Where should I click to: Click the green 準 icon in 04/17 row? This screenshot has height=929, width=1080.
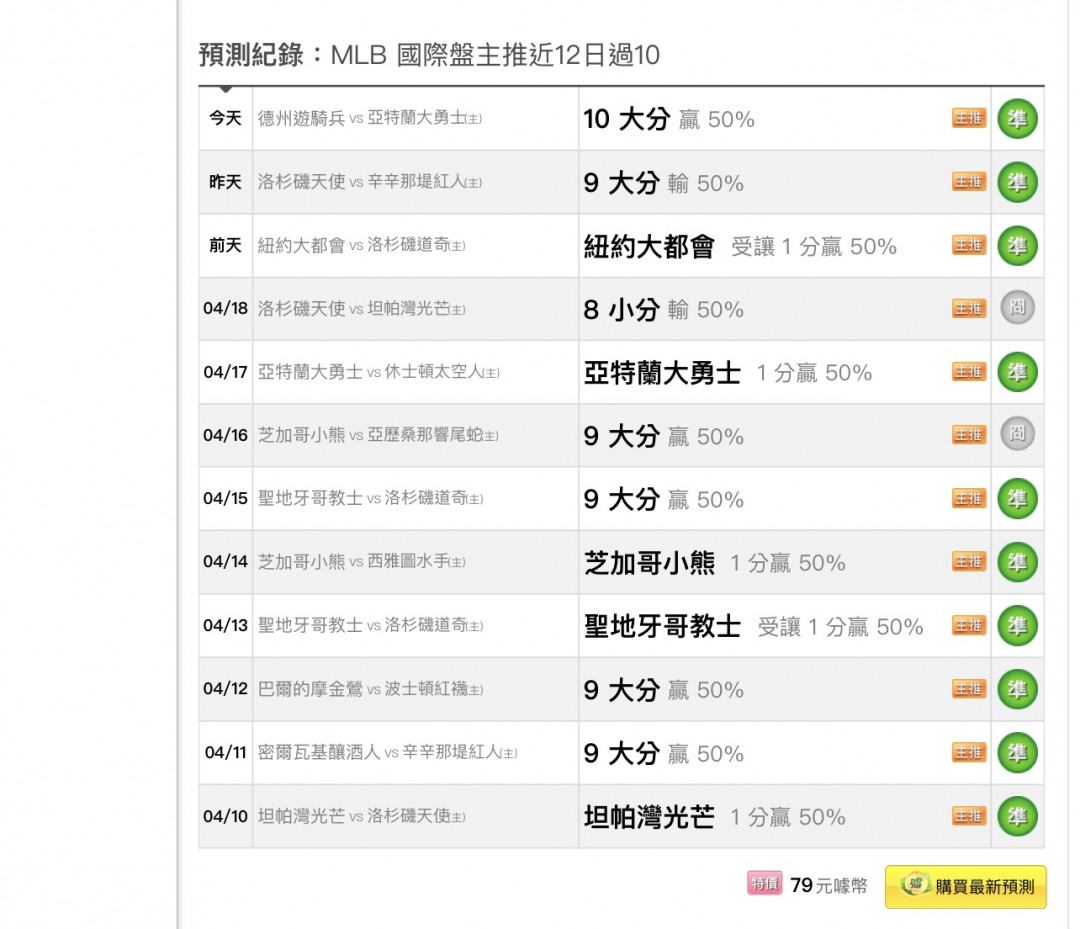(1017, 372)
